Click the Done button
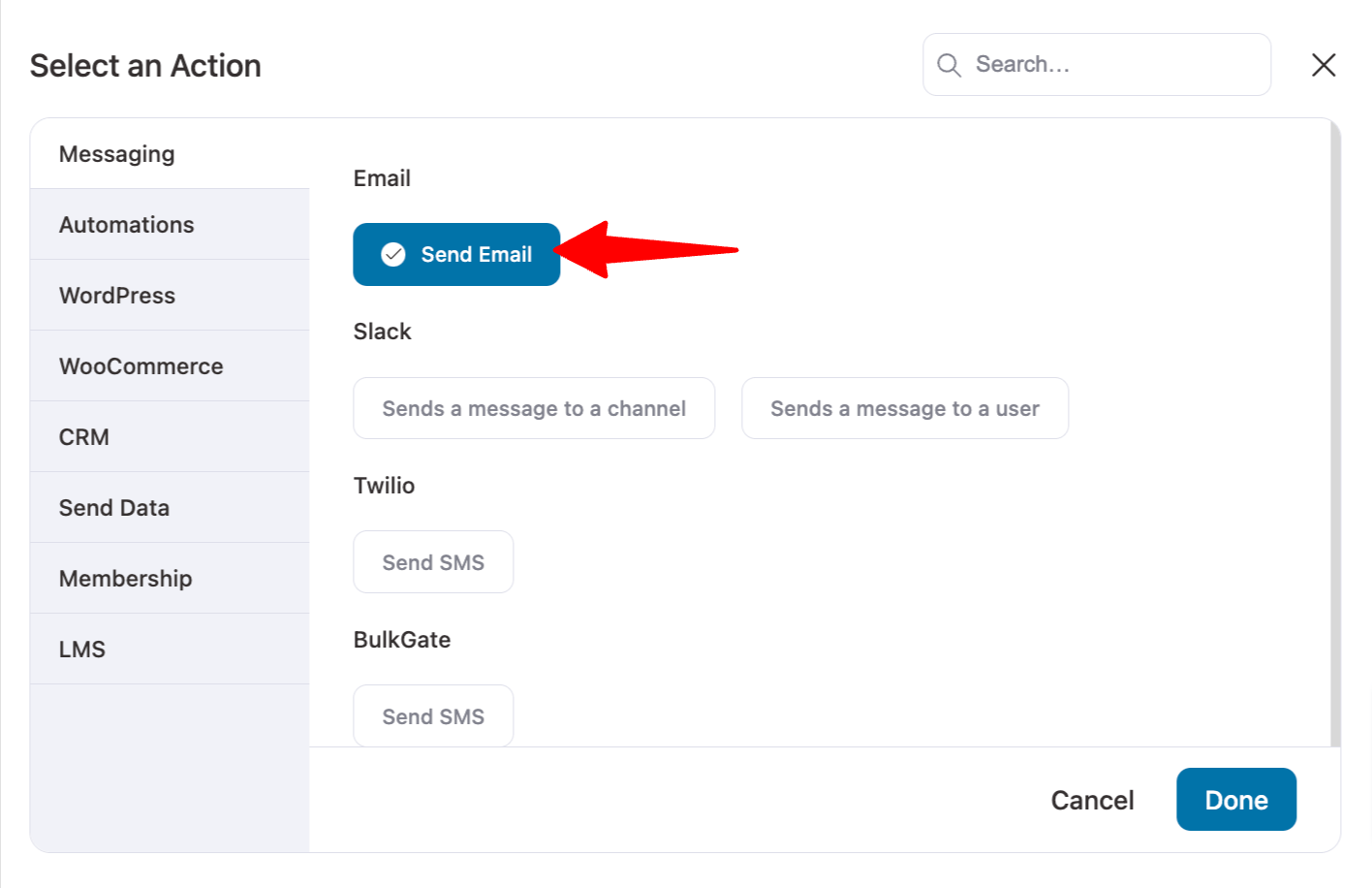Viewport: 1372px width, 888px height. [x=1236, y=800]
